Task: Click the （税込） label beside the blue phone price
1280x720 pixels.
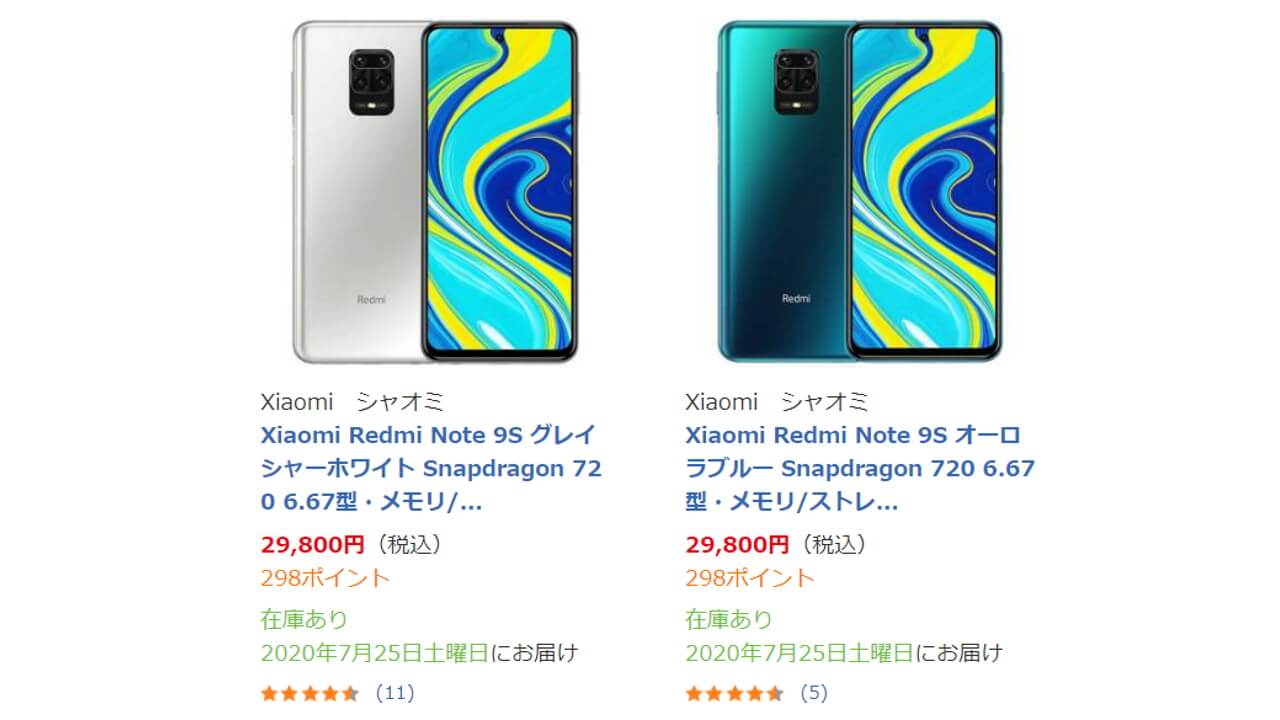Action: (832, 545)
